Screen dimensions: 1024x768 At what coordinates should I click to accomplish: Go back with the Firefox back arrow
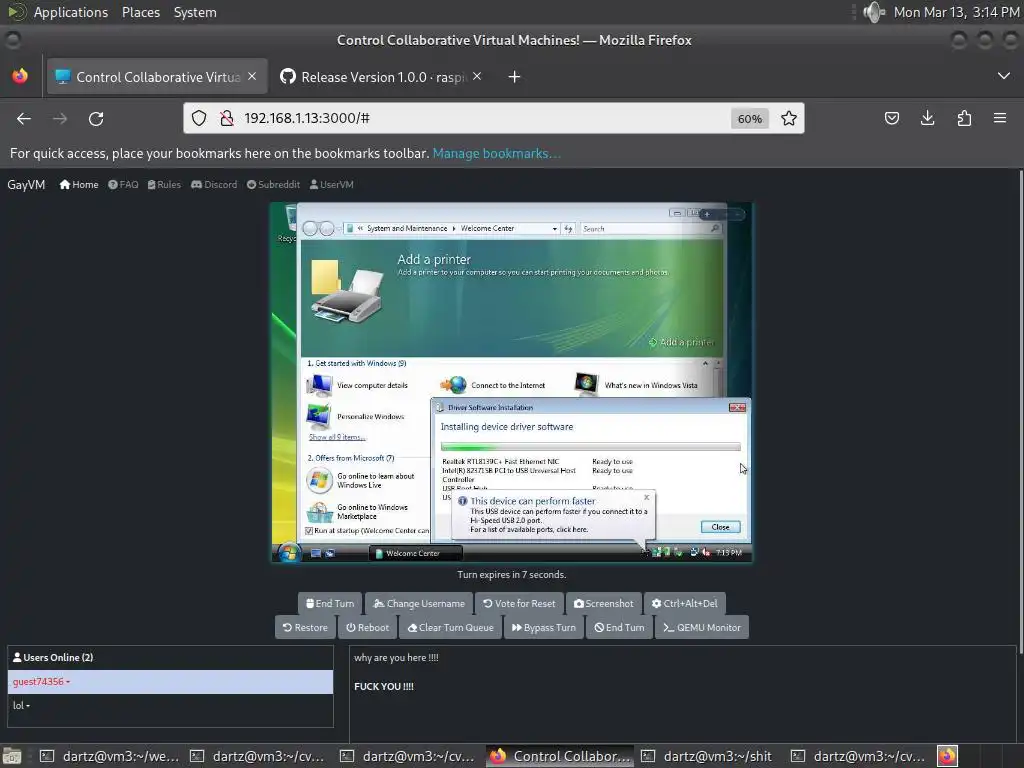coord(24,119)
